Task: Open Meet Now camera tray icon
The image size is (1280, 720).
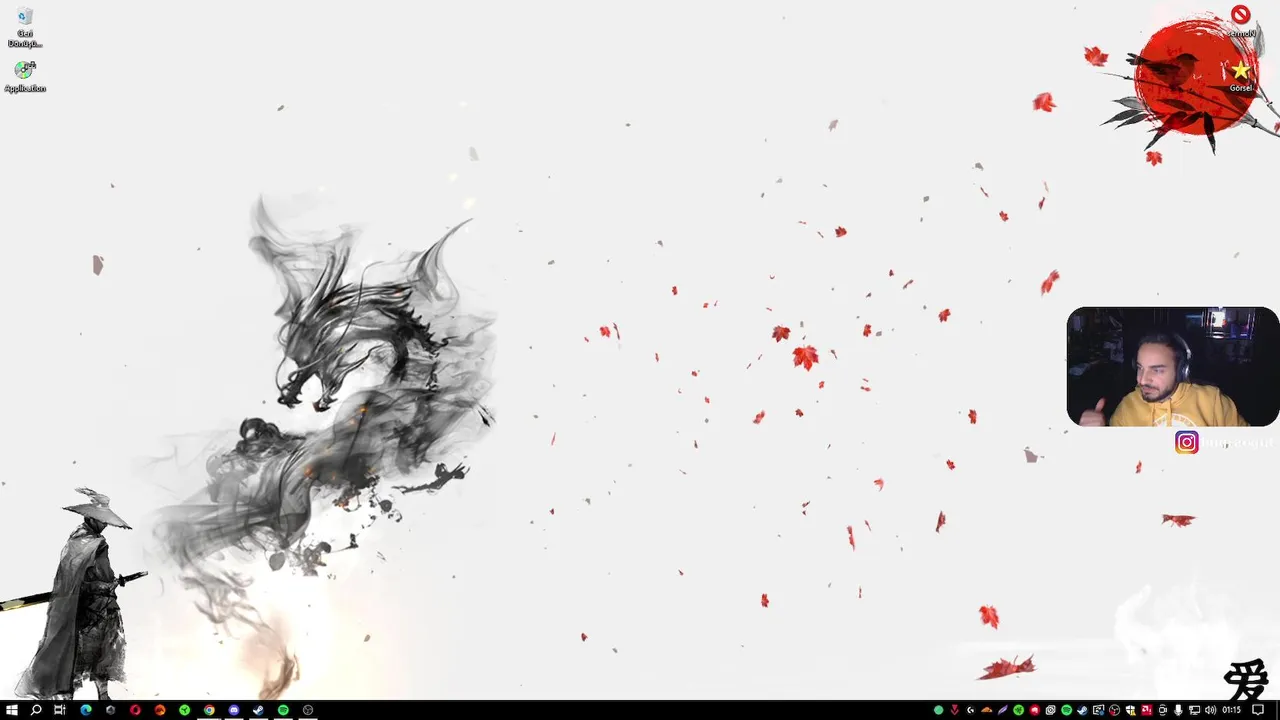Action: tap(1162, 710)
